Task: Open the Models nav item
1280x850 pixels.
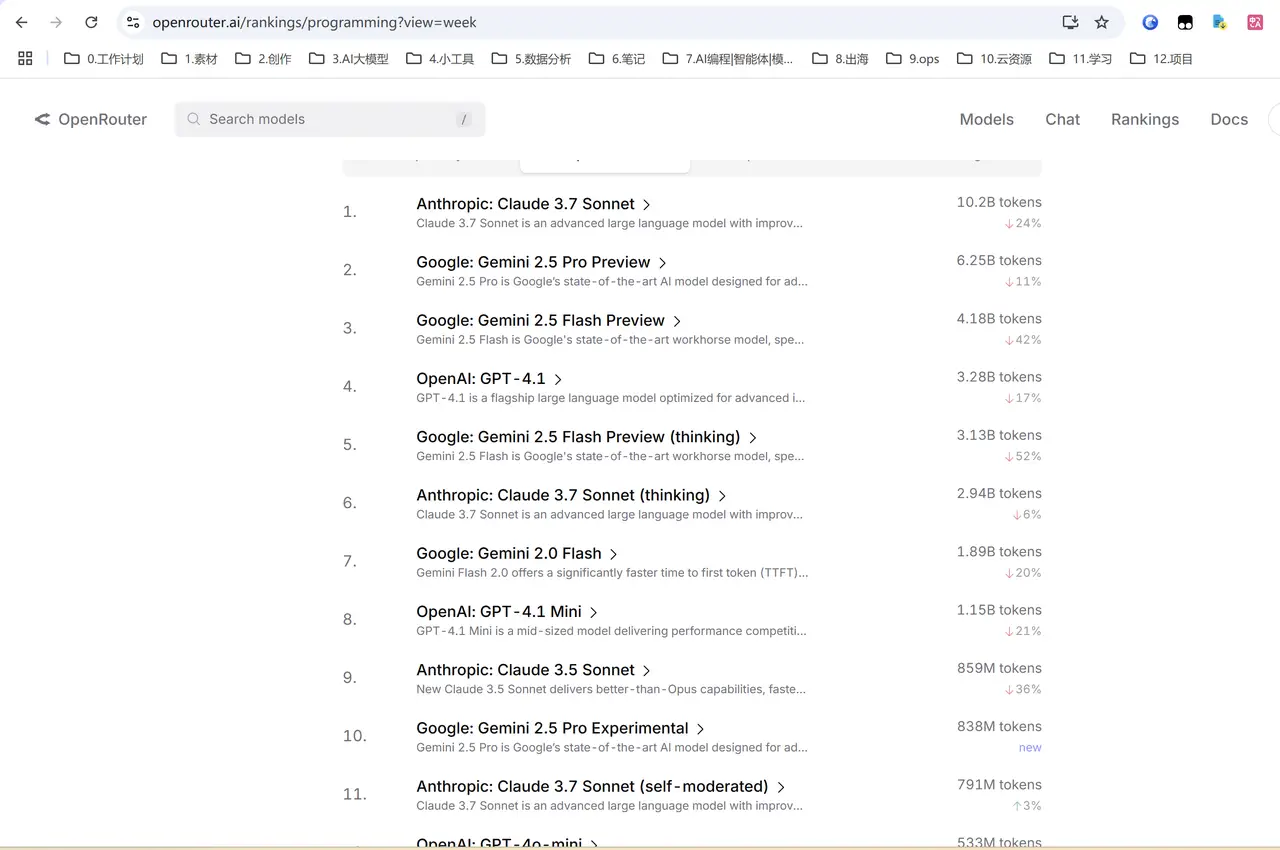Action: [986, 119]
